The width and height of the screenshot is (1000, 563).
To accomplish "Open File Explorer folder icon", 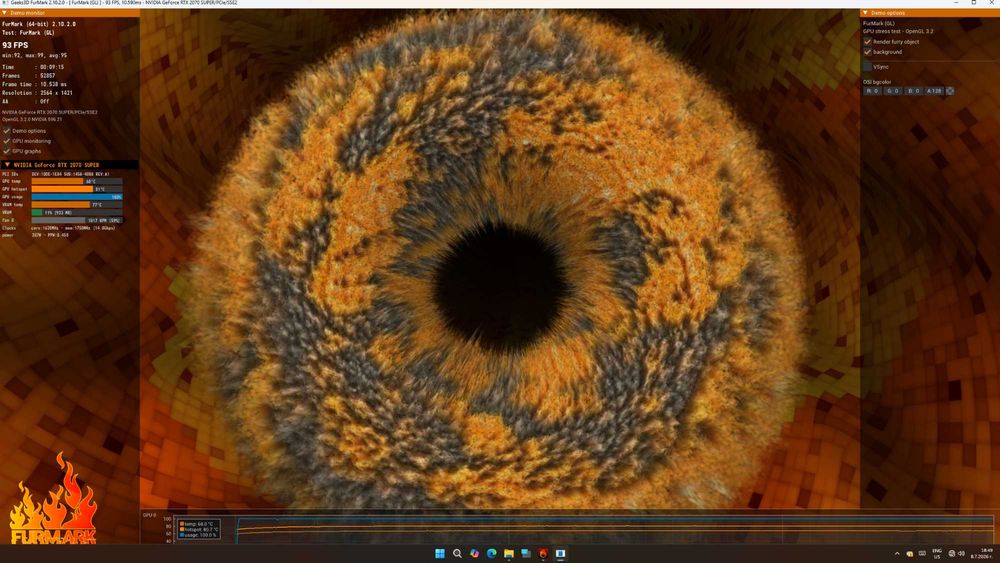I will (509, 553).
